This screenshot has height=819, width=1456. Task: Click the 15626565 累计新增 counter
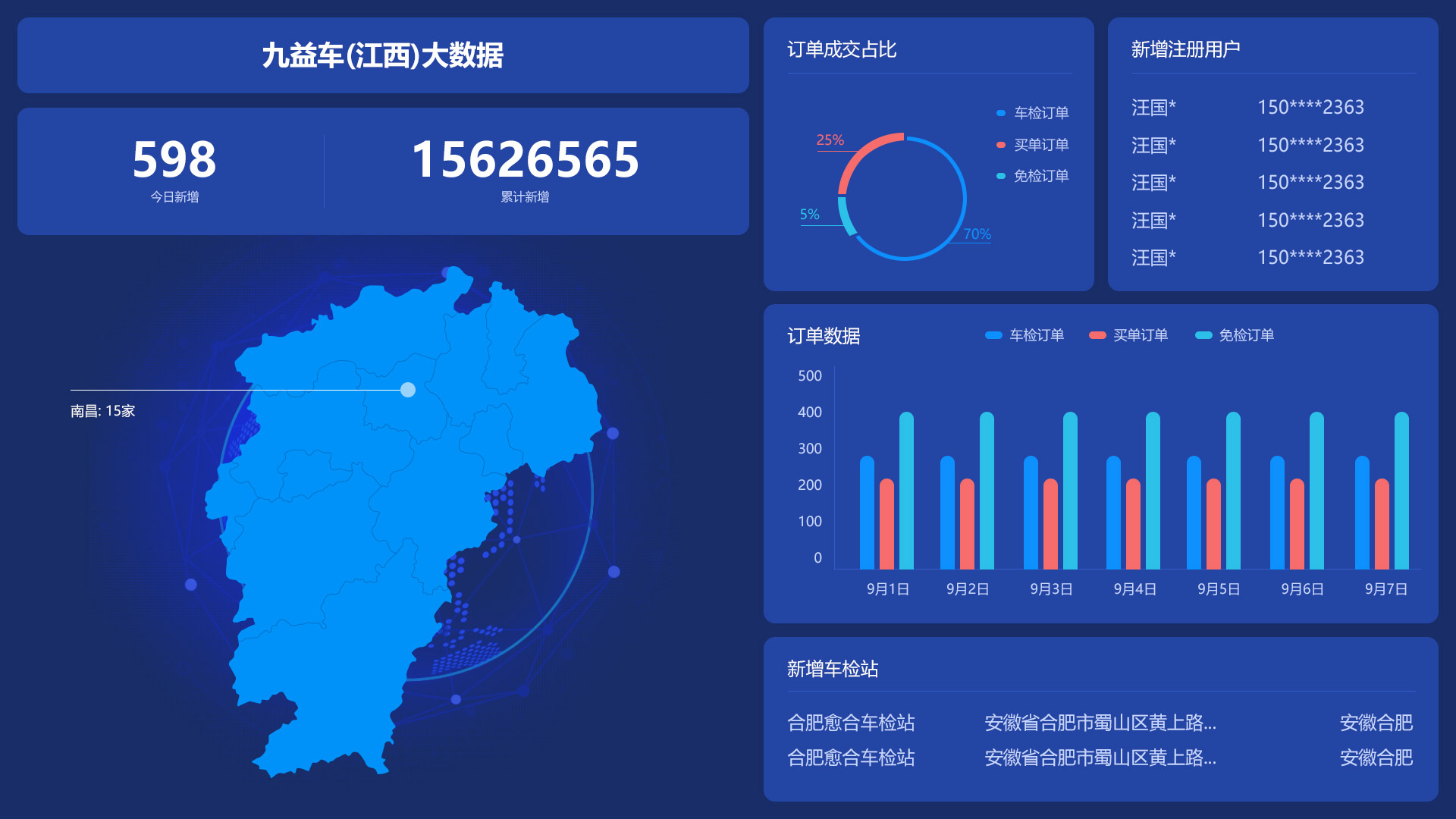(525, 161)
